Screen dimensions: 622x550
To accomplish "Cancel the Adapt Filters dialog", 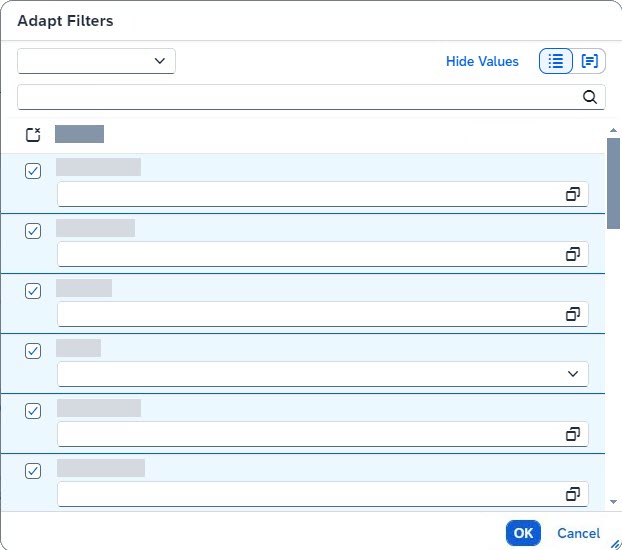I will point(578,533).
